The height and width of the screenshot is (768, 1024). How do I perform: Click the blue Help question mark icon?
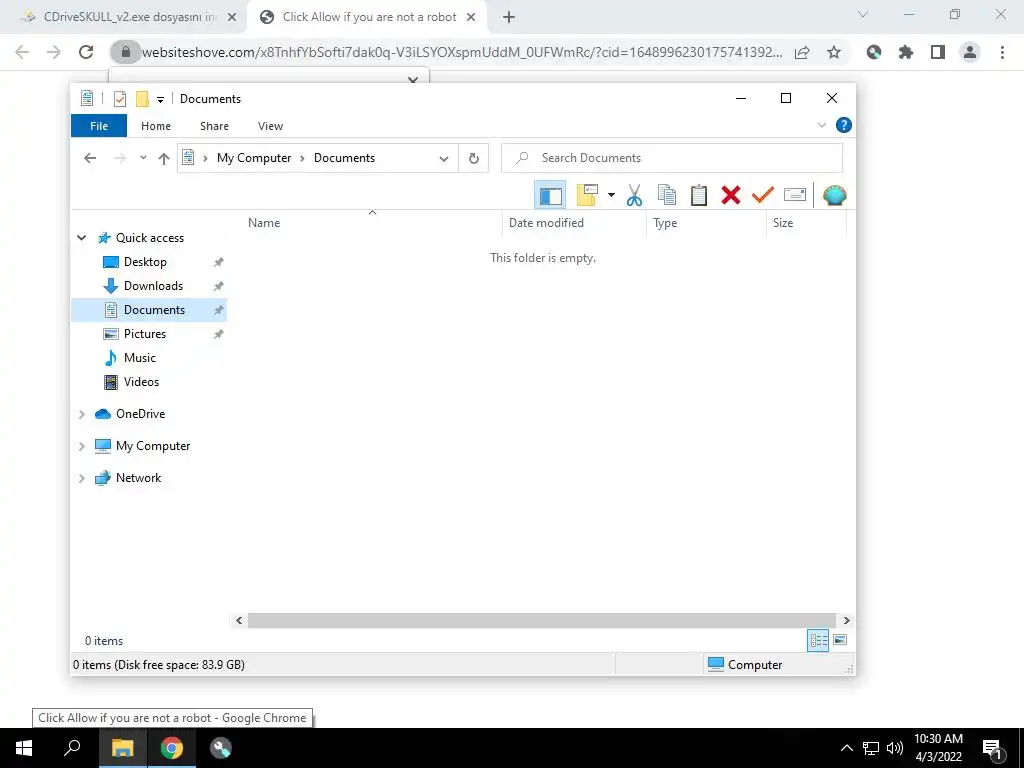click(844, 125)
